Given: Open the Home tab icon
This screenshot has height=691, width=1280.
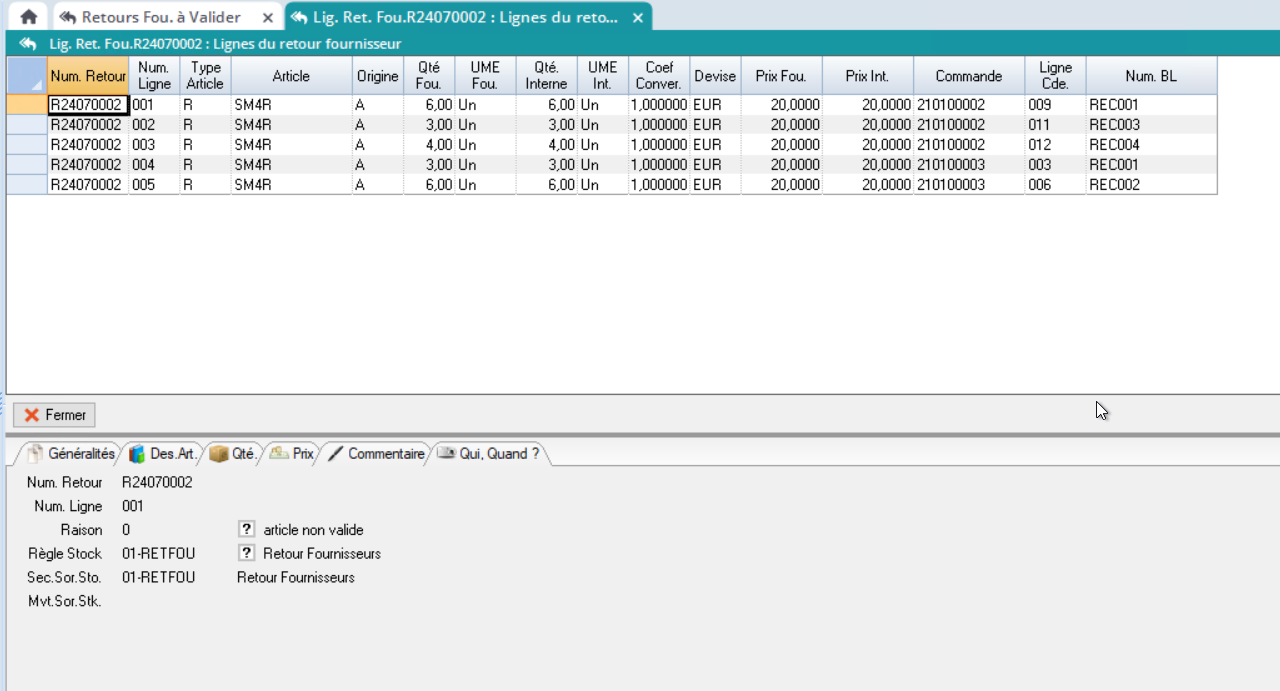Looking at the screenshot, I should (29, 17).
